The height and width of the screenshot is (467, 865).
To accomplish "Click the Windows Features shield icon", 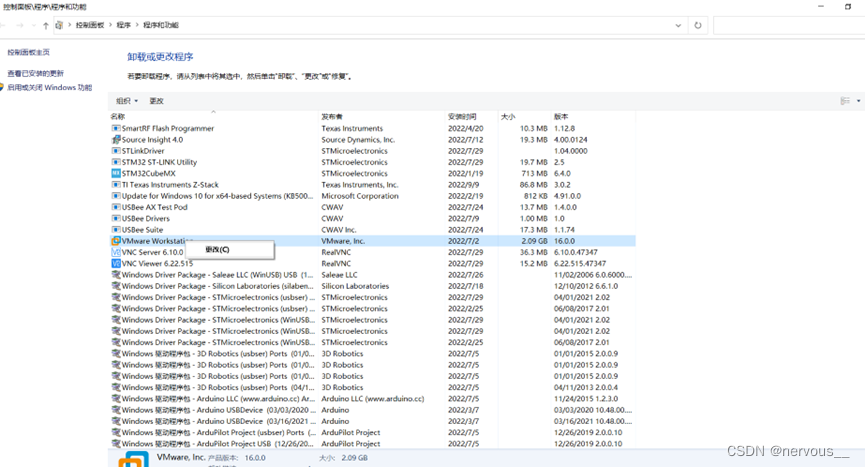I will tap(2, 88).
